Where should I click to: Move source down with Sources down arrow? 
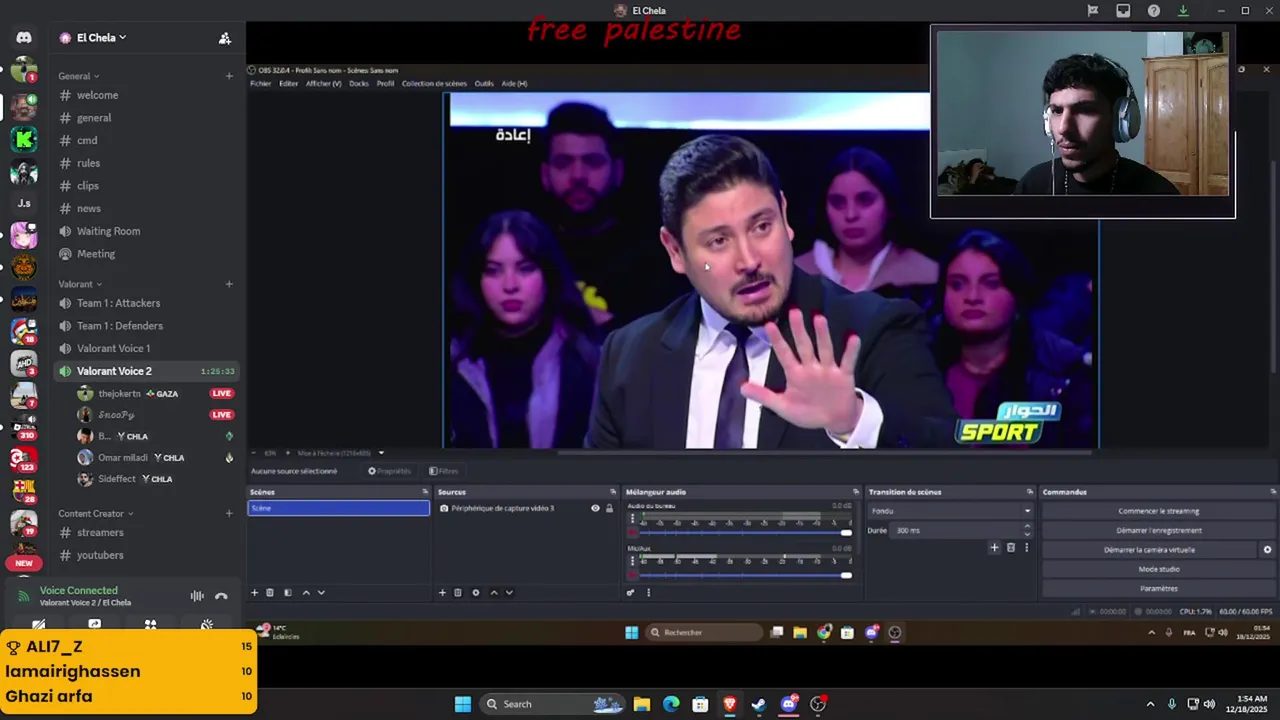[509, 593]
